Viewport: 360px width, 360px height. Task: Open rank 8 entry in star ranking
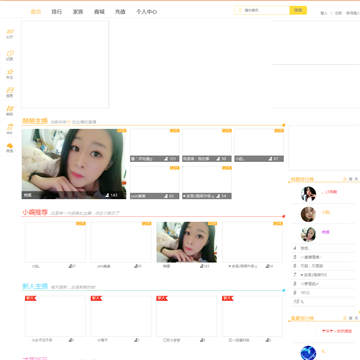pos(323,284)
